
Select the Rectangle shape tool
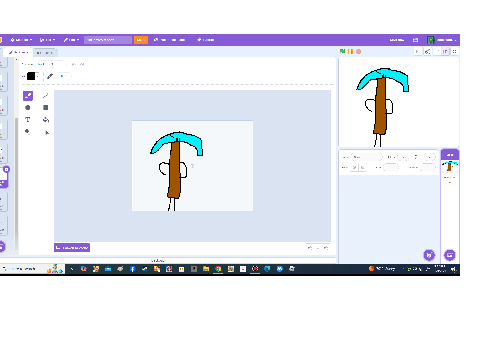46,107
